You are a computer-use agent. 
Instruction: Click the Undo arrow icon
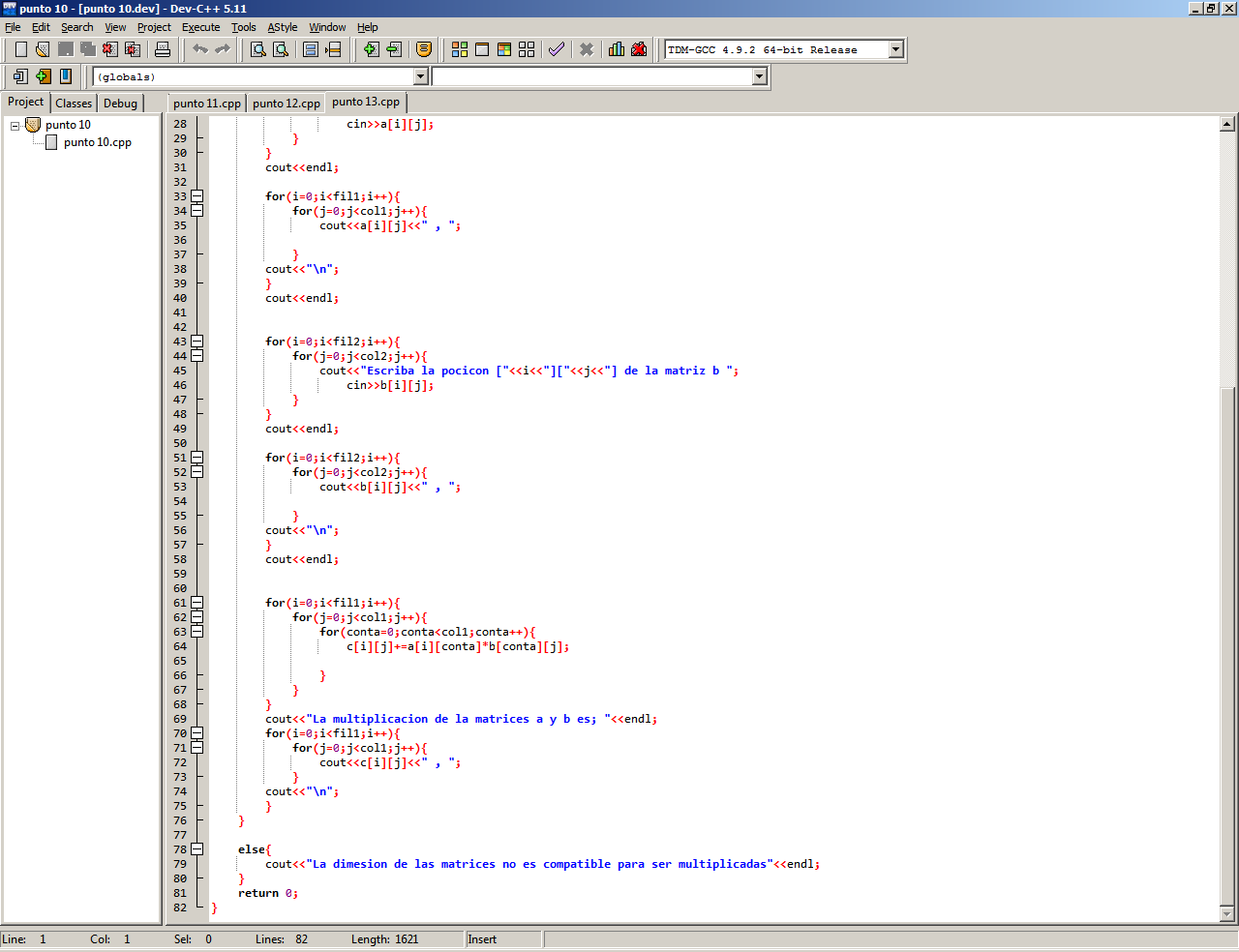click(x=200, y=49)
